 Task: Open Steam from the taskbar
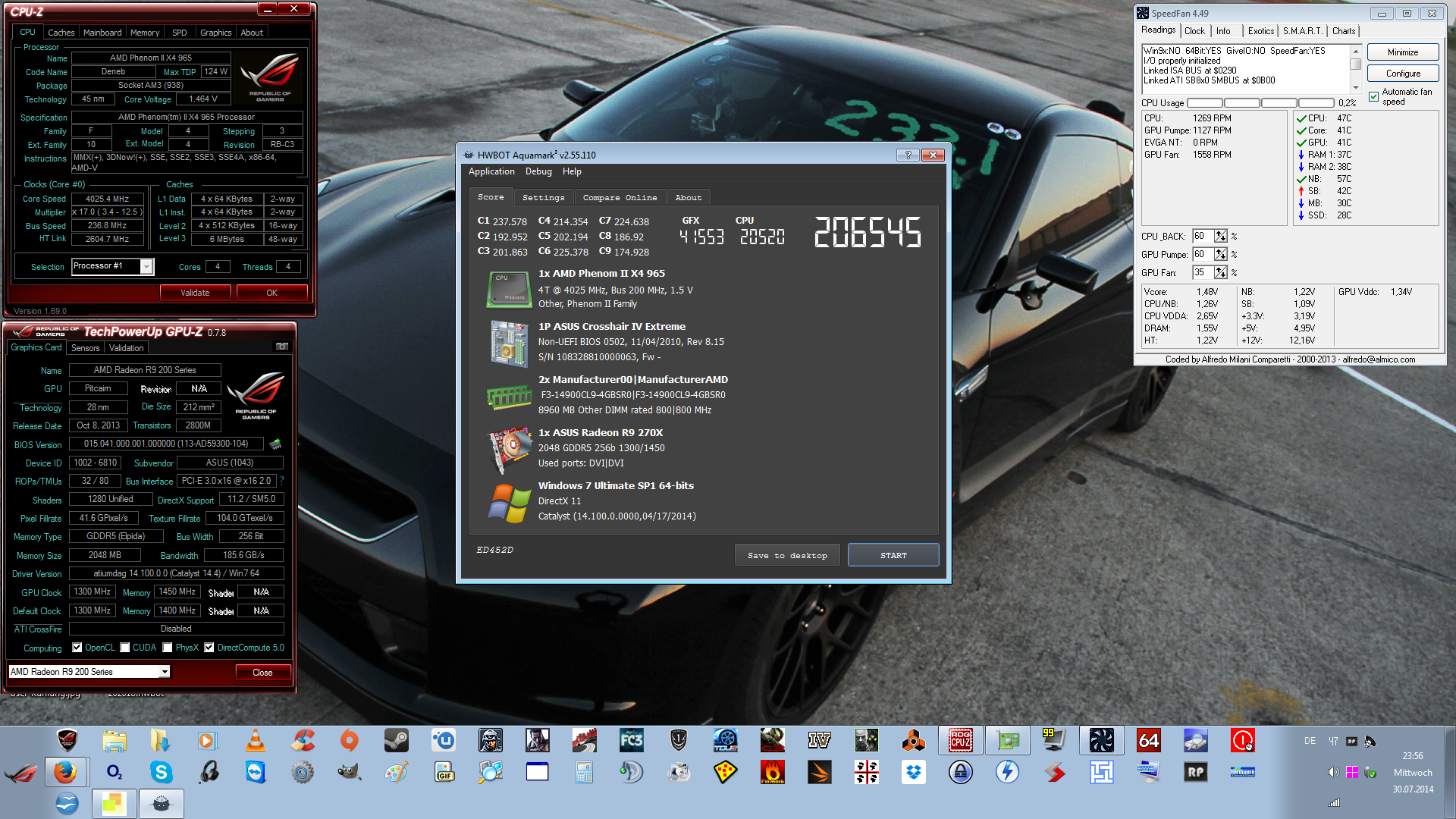(x=396, y=740)
